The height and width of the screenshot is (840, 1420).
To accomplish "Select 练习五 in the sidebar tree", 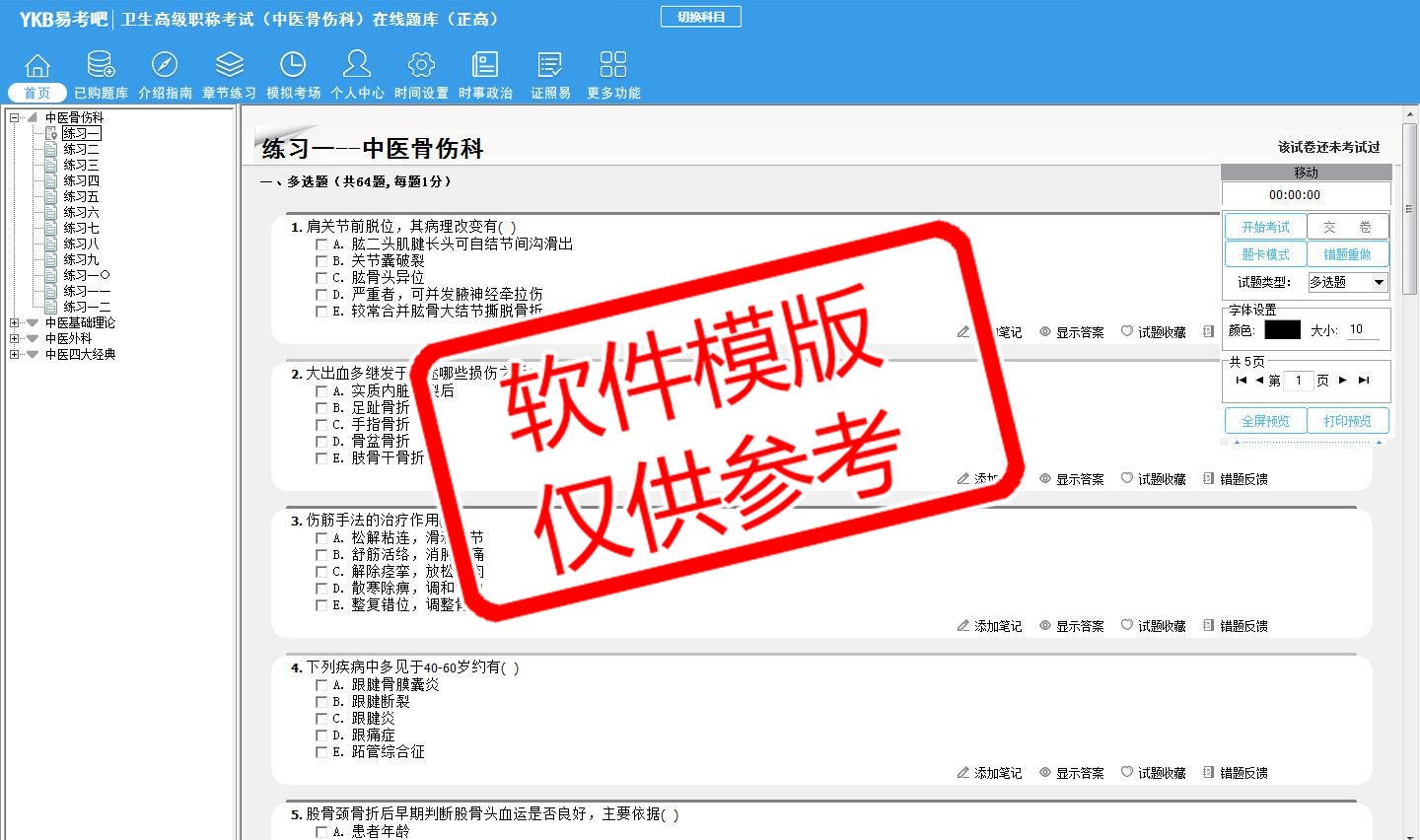I will [81, 196].
